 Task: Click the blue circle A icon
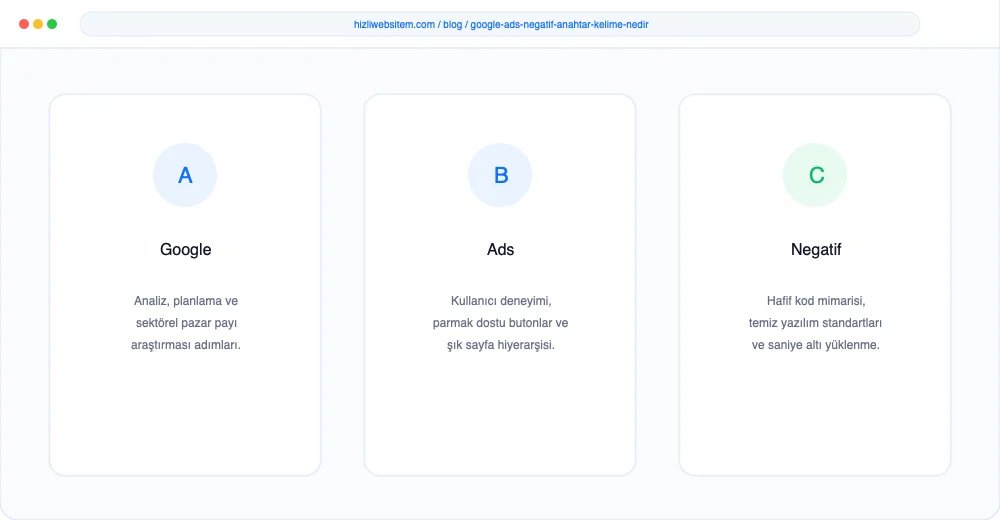pyautogui.click(x=185, y=175)
